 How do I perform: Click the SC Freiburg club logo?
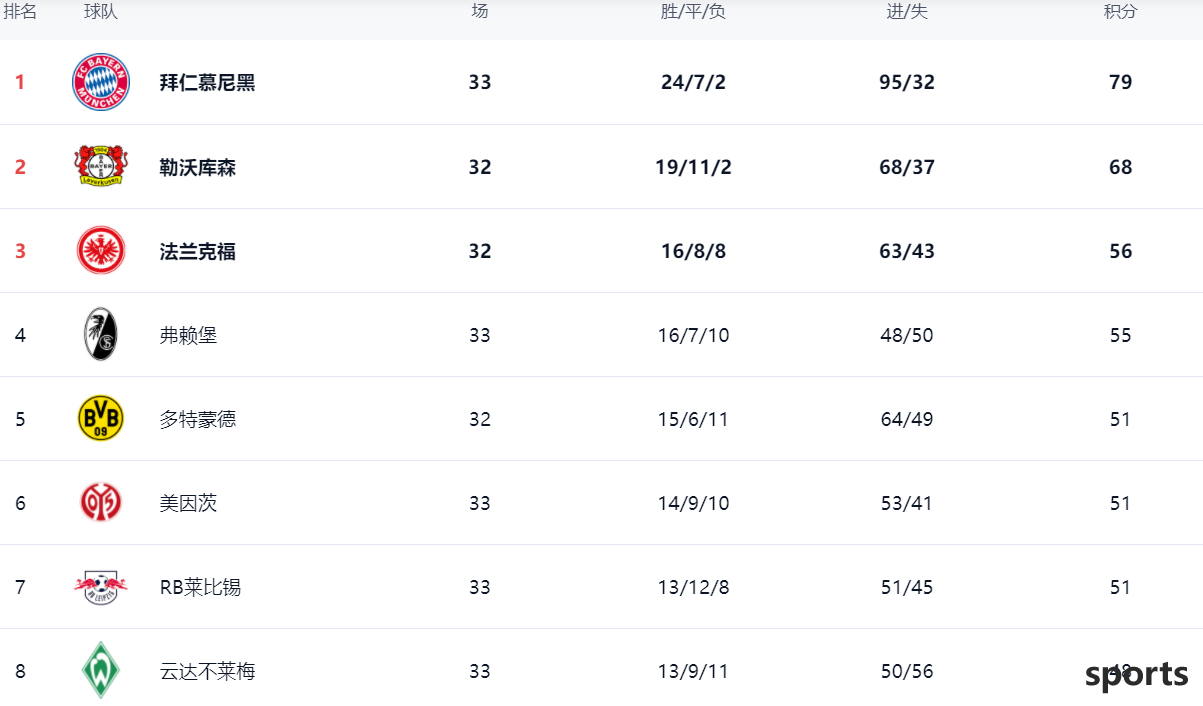click(x=101, y=334)
